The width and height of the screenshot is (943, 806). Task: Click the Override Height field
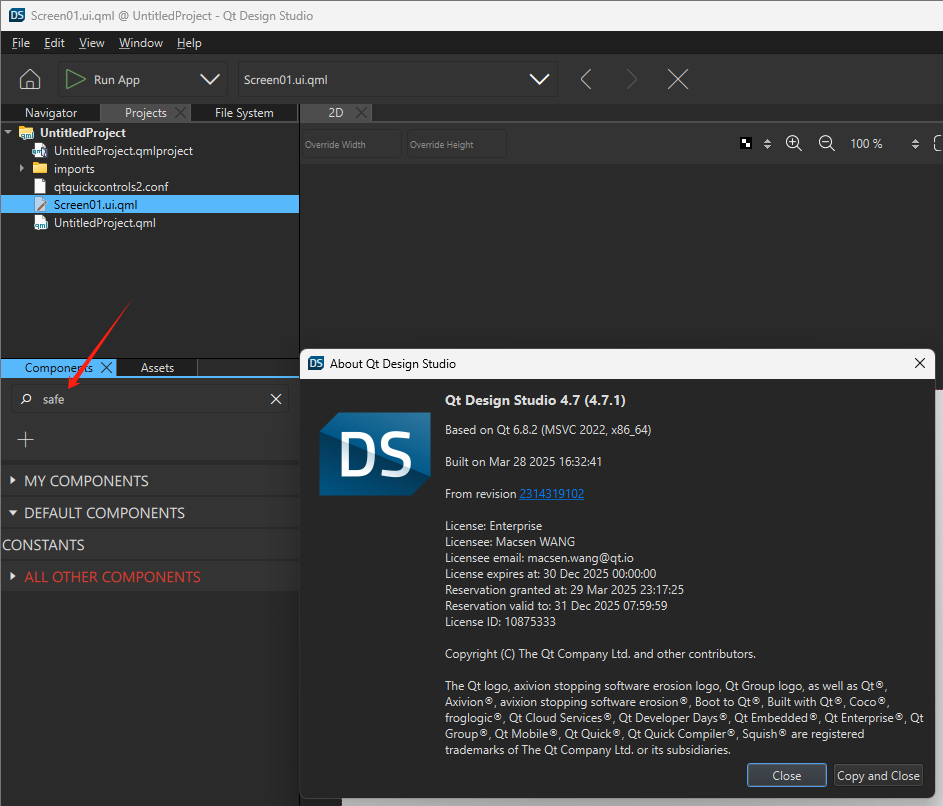[x=456, y=144]
